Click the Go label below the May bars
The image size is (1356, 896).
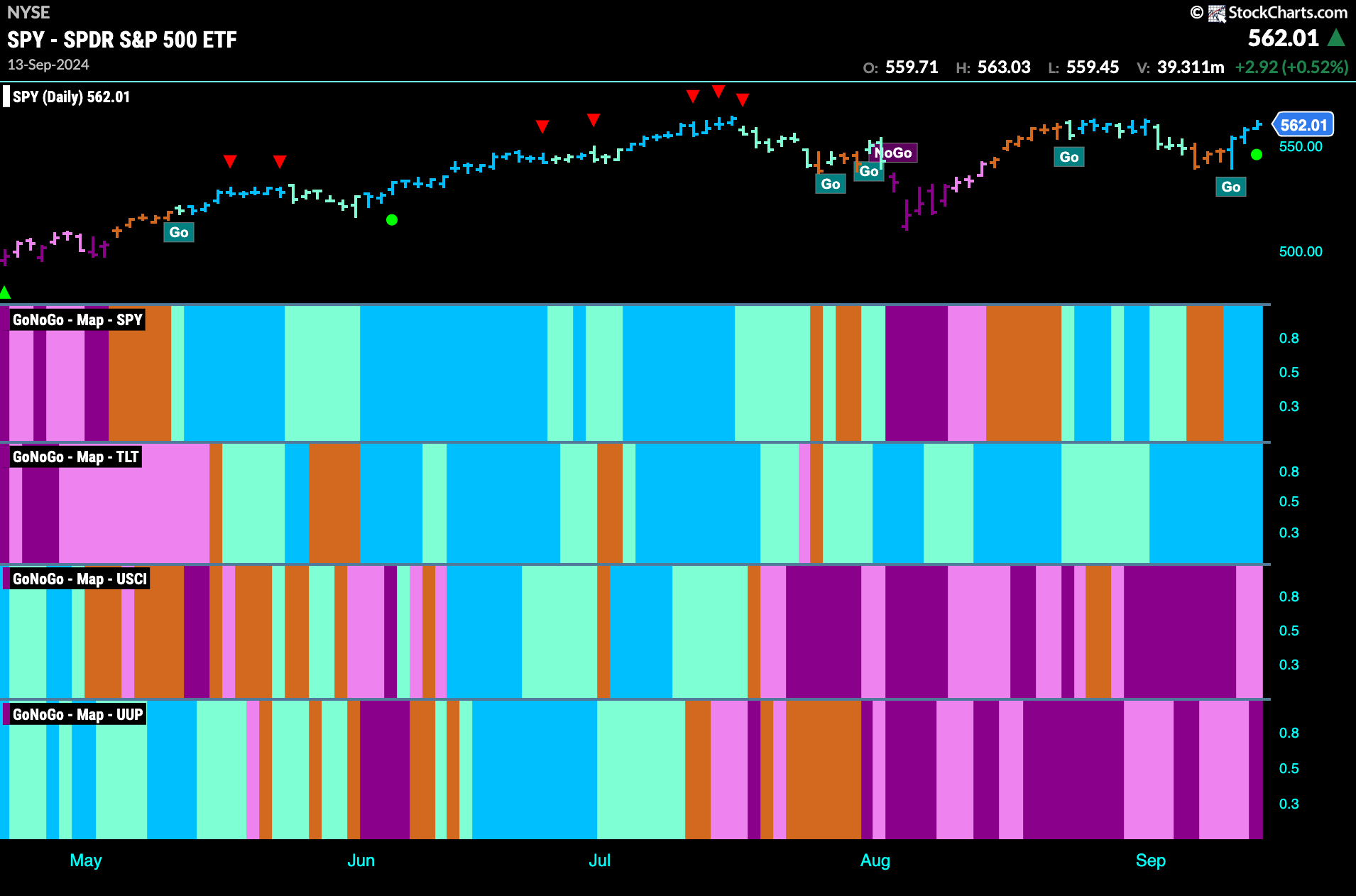[179, 232]
